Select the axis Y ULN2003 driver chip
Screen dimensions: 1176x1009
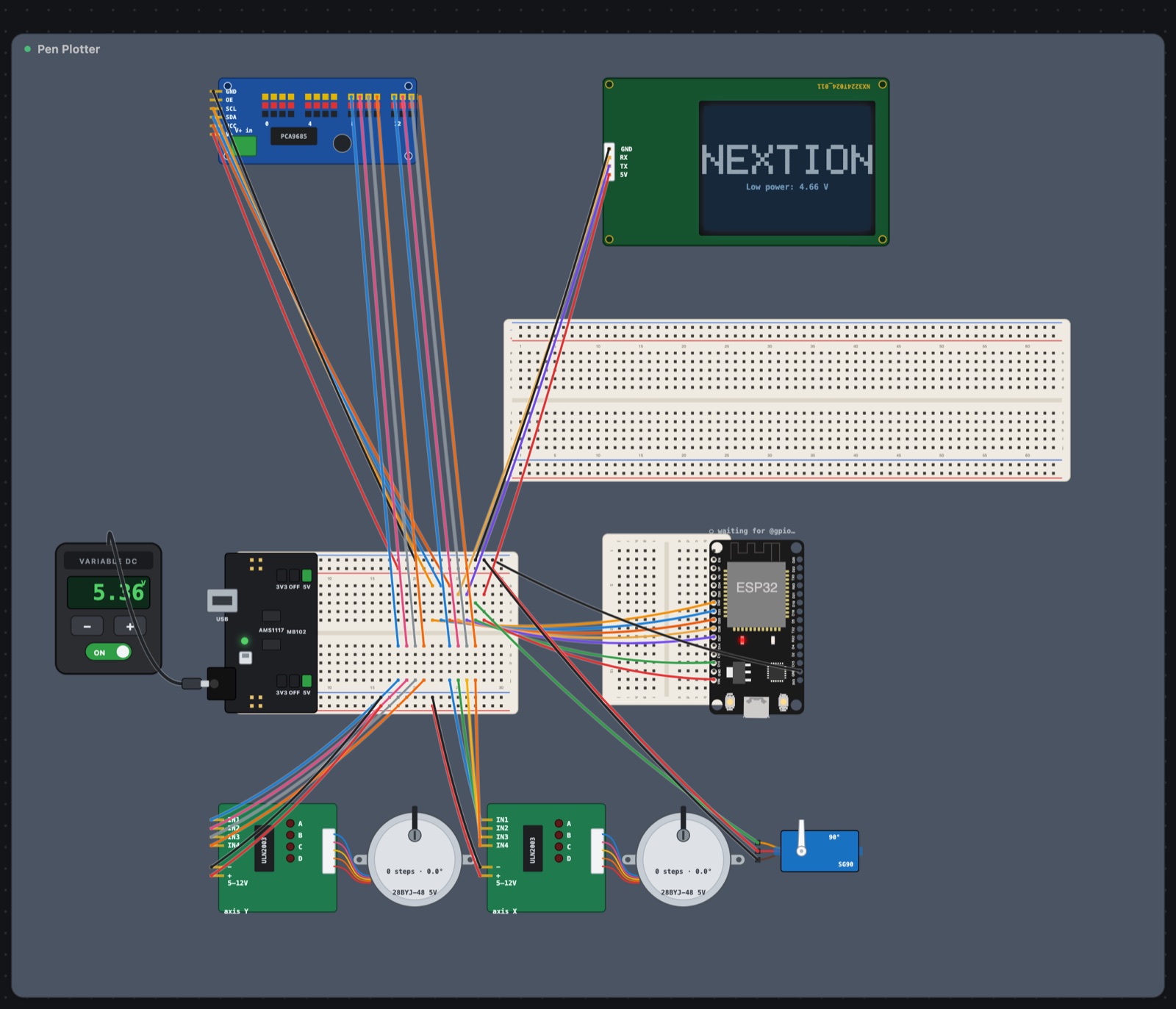tap(264, 848)
